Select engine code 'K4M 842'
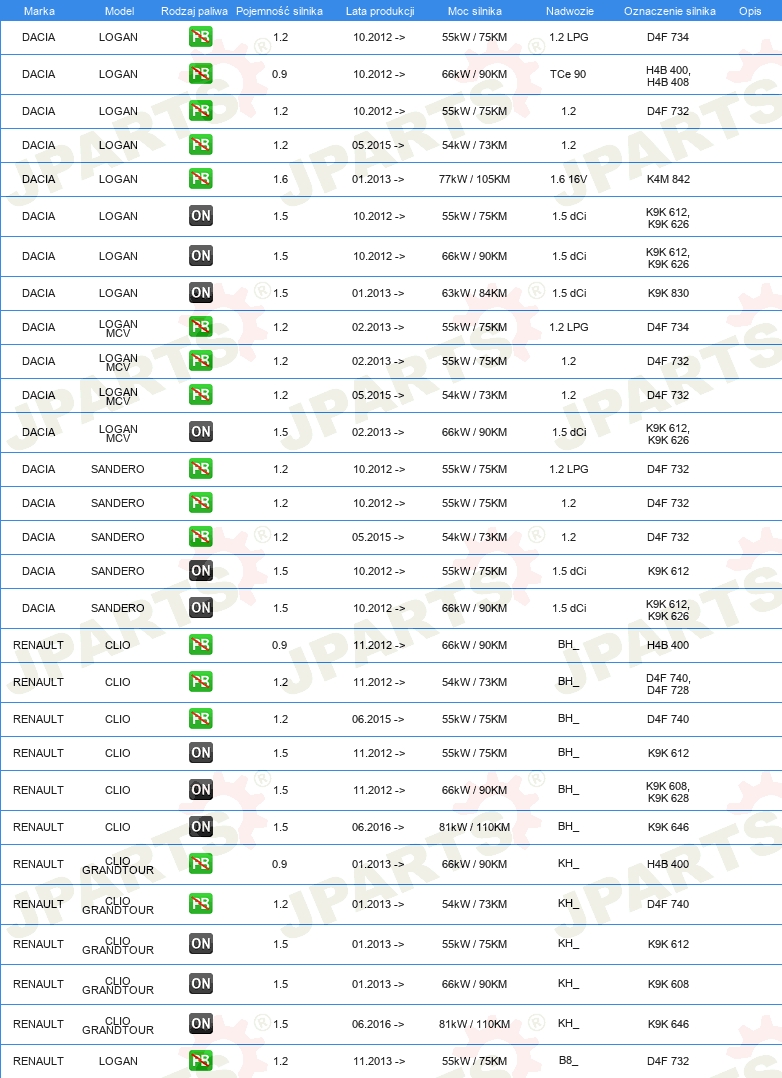This screenshot has width=782, height=1078. pos(669,179)
